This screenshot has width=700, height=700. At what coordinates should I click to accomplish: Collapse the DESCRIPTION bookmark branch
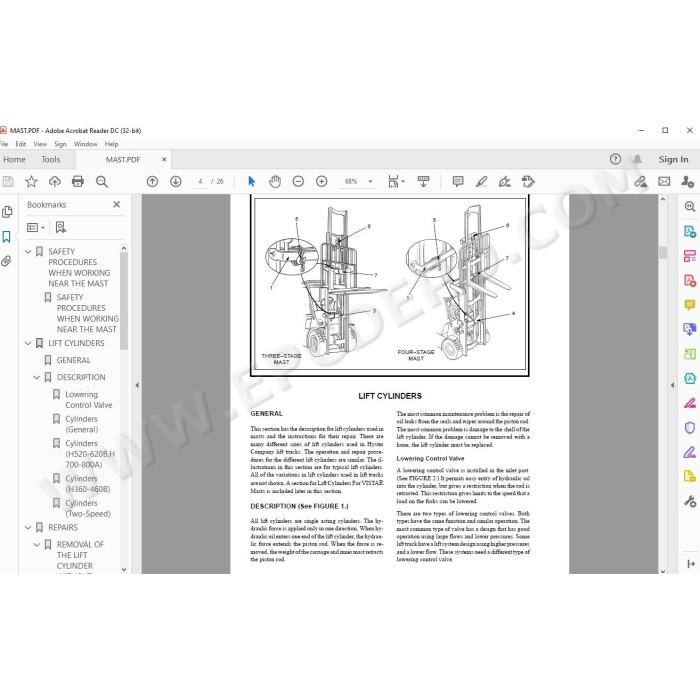tap(37, 377)
